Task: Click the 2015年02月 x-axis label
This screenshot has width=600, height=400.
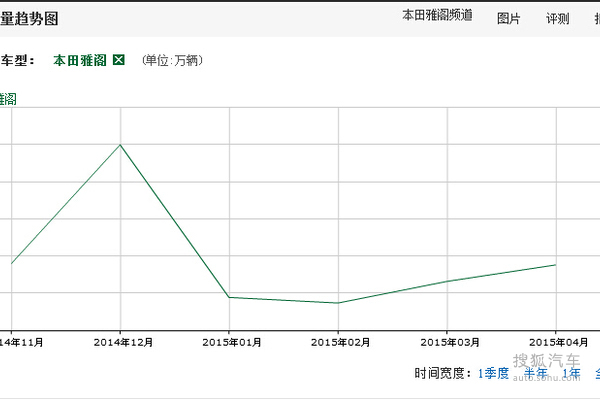Action: (338, 342)
